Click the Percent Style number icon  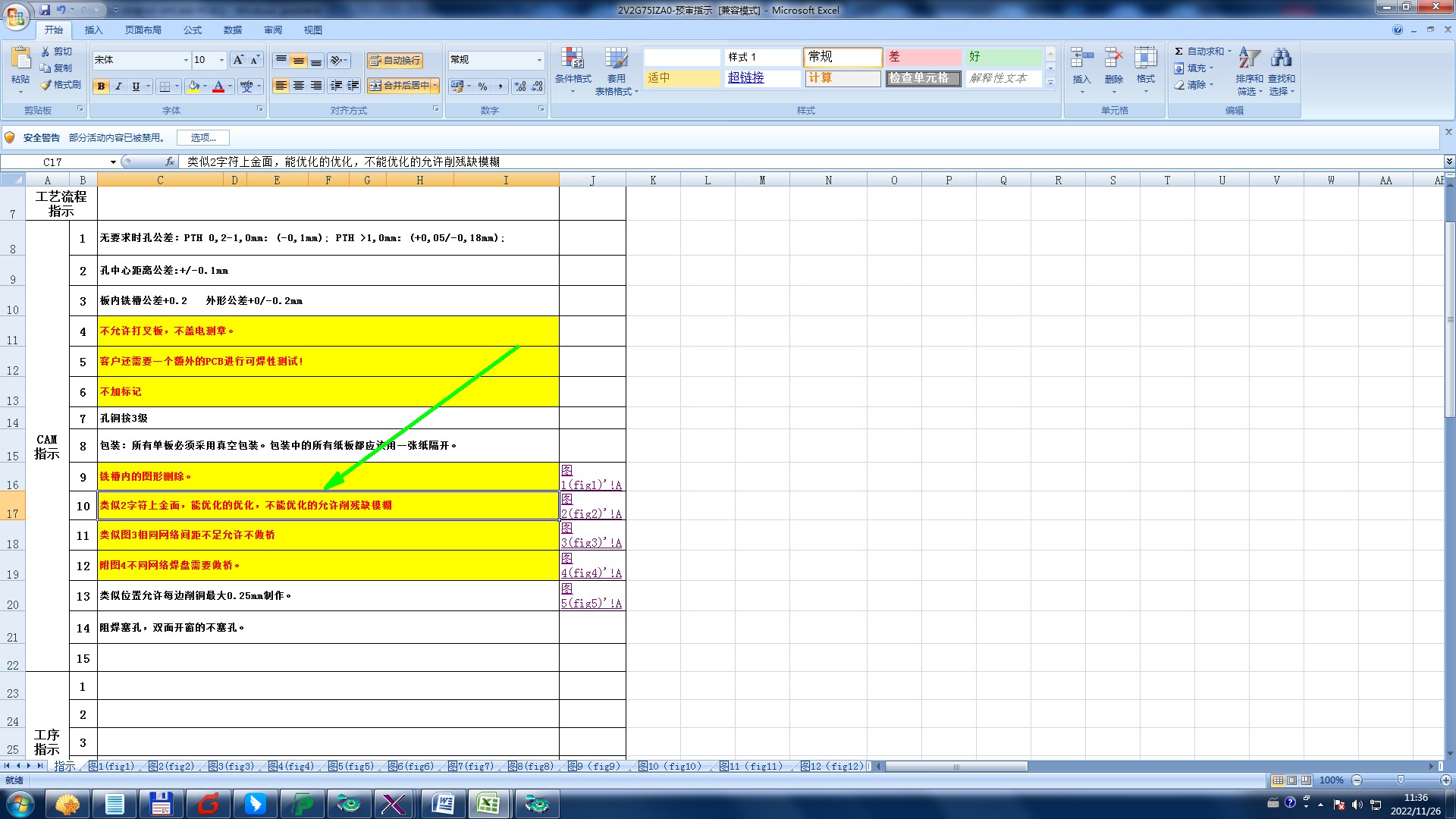482,86
